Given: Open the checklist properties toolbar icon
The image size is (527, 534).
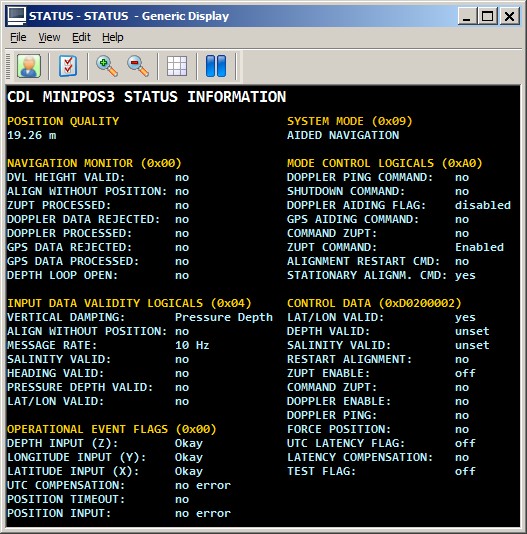Looking at the screenshot, I should point(68,66).
